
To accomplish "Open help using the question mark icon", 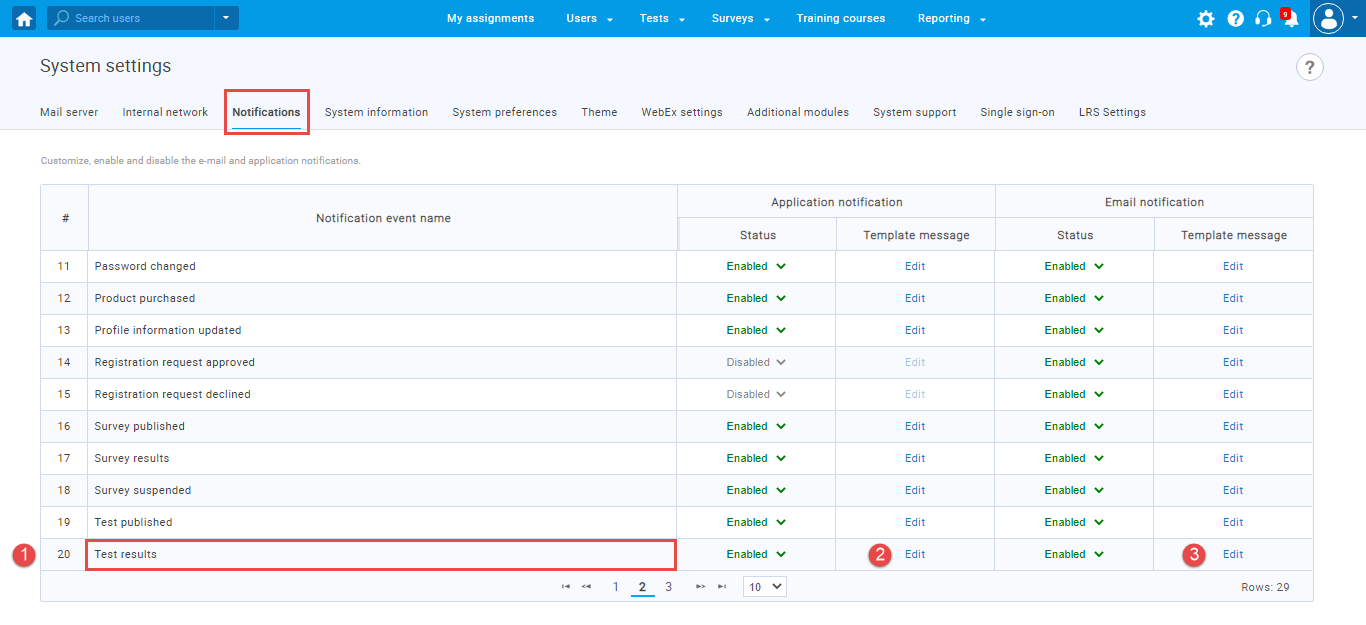I will 1235,18.
